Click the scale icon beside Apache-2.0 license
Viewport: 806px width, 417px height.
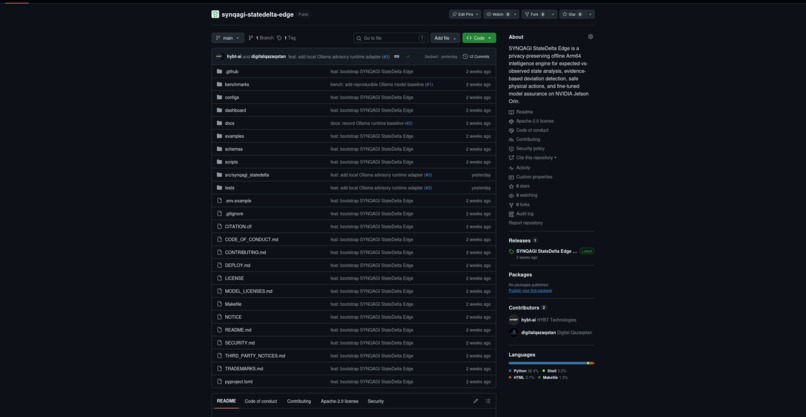pos(511,121)
